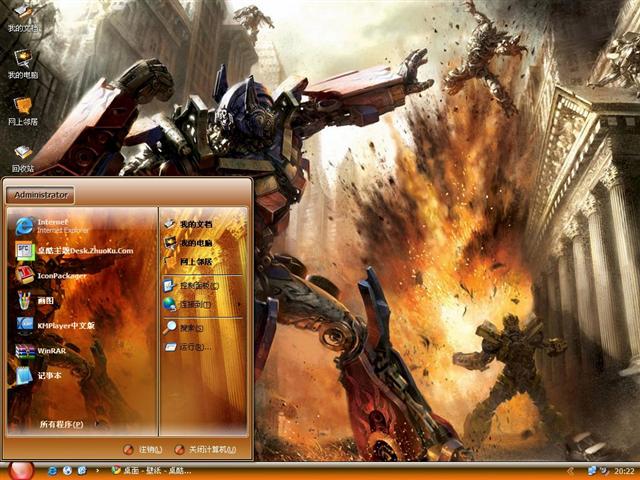Click the Administrator user name header

[40, 195]
